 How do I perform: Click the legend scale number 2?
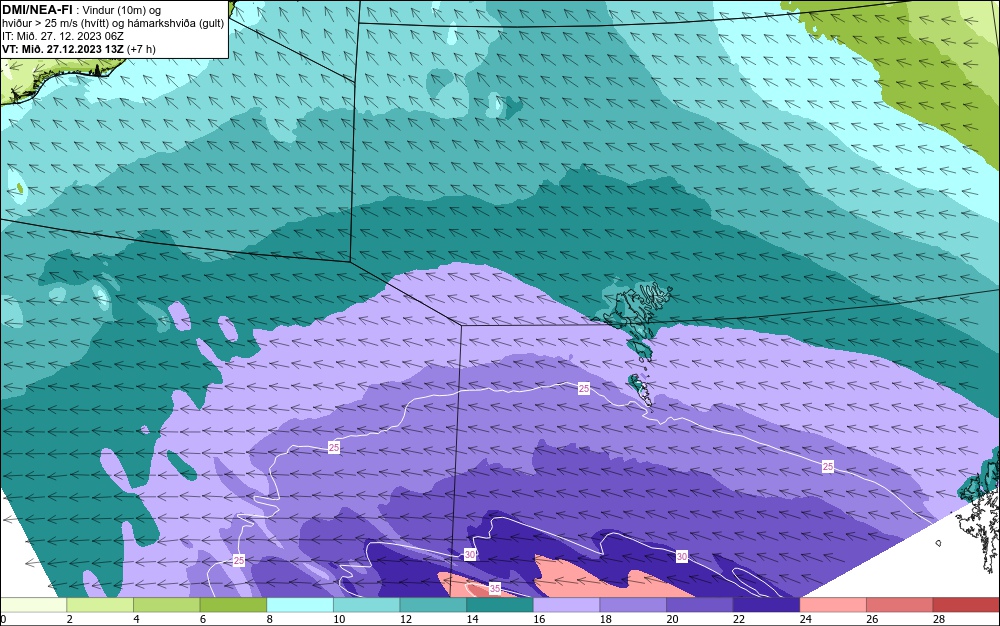70,619
